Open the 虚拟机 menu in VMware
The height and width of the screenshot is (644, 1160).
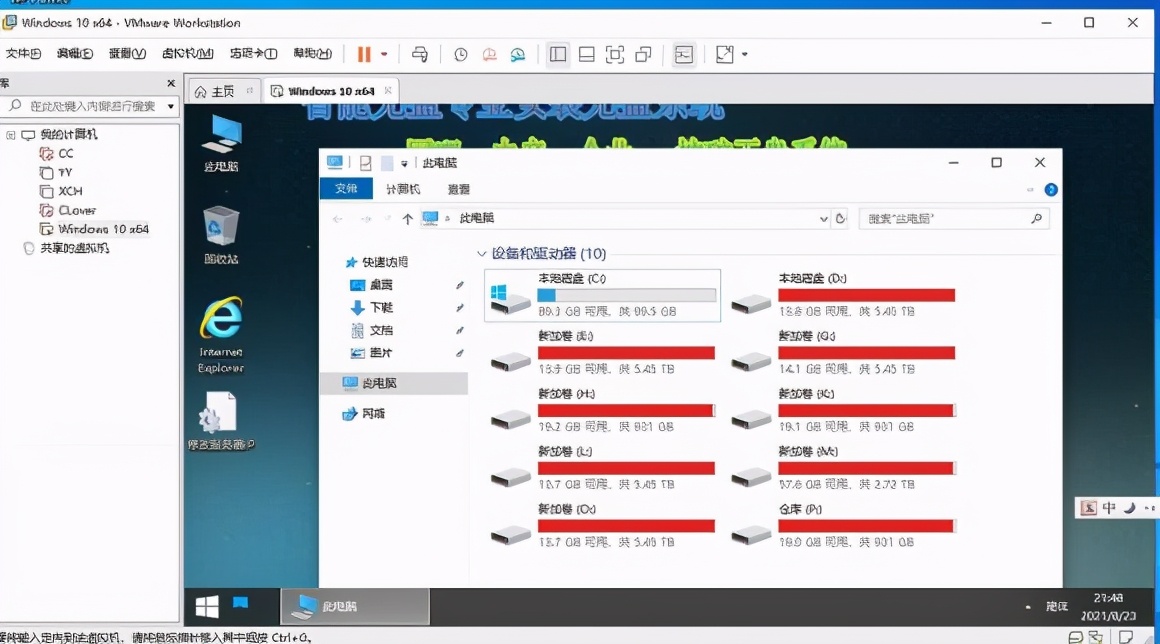coord(189,53)
